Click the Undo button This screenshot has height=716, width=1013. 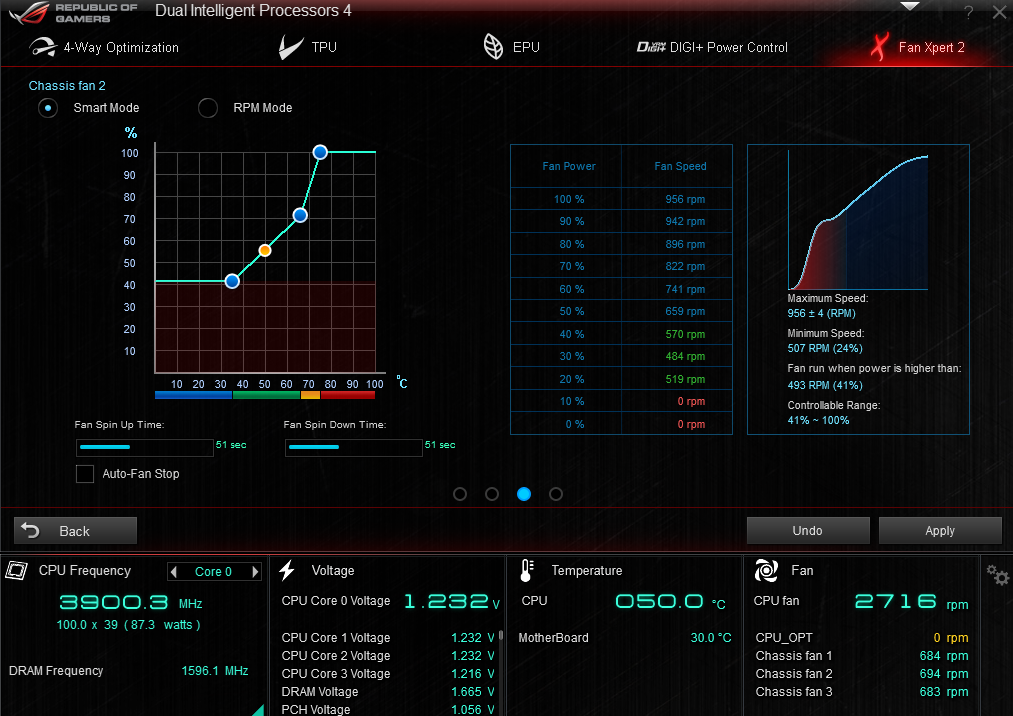click(808, 531)
